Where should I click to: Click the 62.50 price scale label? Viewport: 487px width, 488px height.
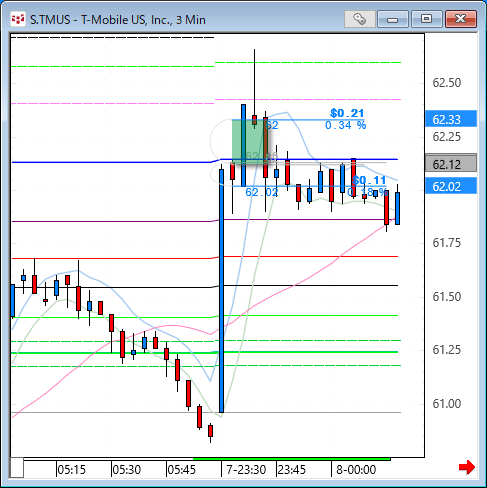447,83
